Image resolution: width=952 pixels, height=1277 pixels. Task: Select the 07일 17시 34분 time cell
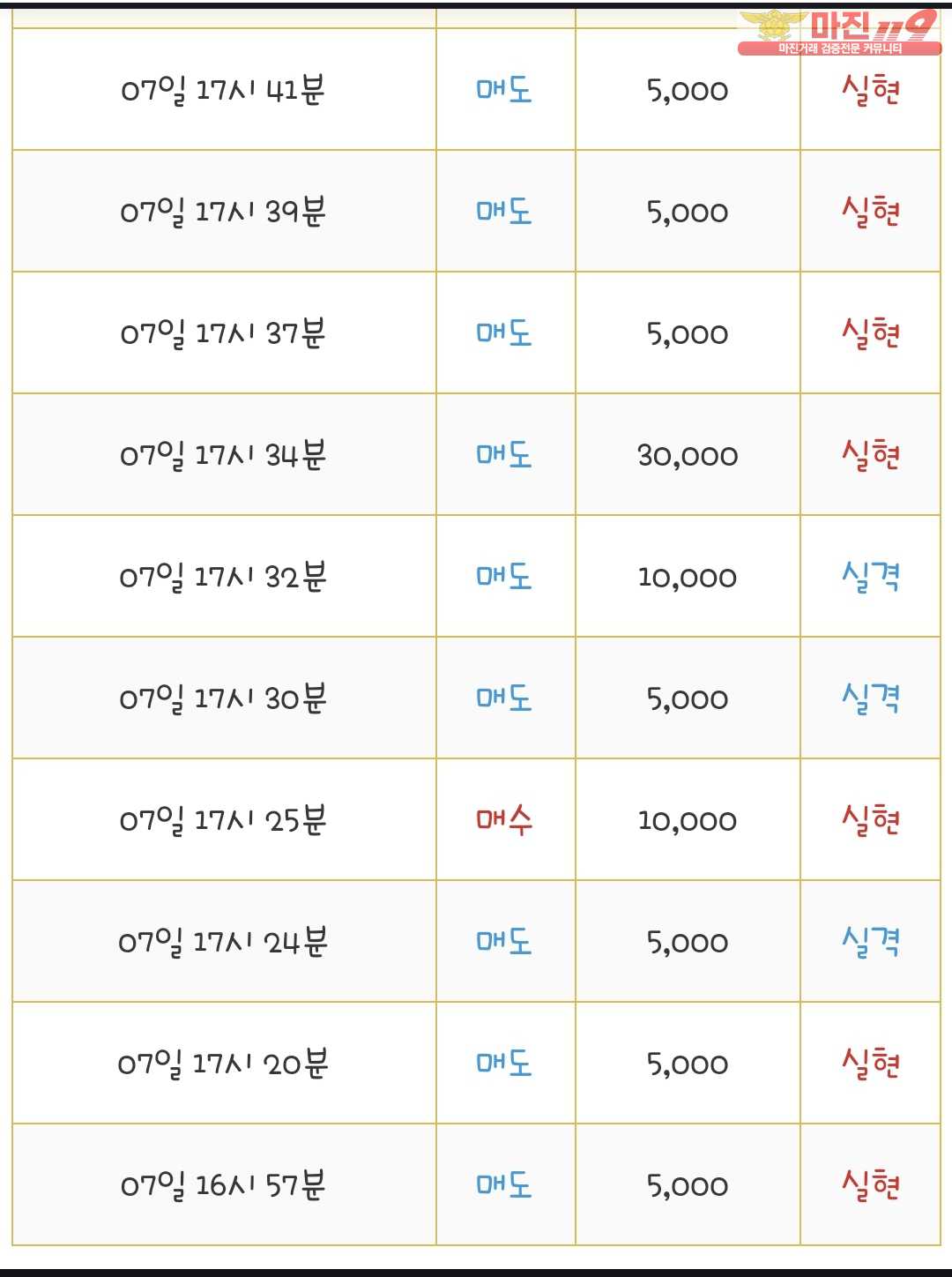[x=224, y=454]
